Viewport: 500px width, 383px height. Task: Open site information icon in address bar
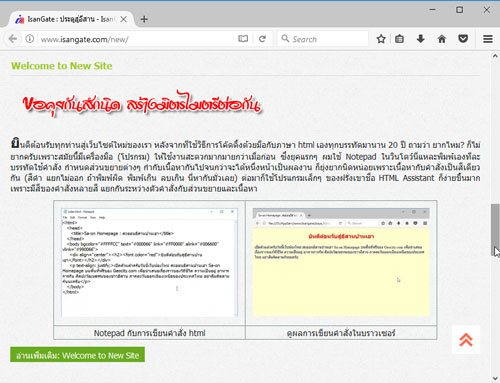click(x=30, y=39)
